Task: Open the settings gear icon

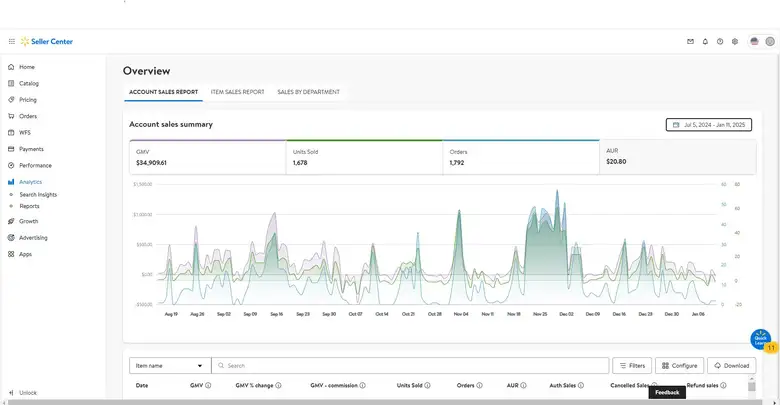Action: 735,42
